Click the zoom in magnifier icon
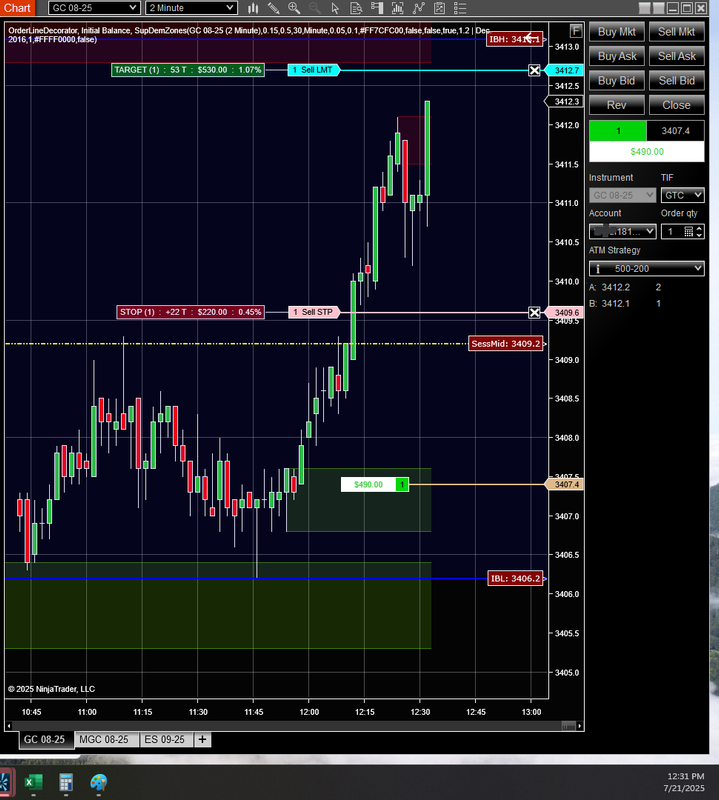This screenshot has height=800, width=719. pyautogui.click(x=294, y=8)
